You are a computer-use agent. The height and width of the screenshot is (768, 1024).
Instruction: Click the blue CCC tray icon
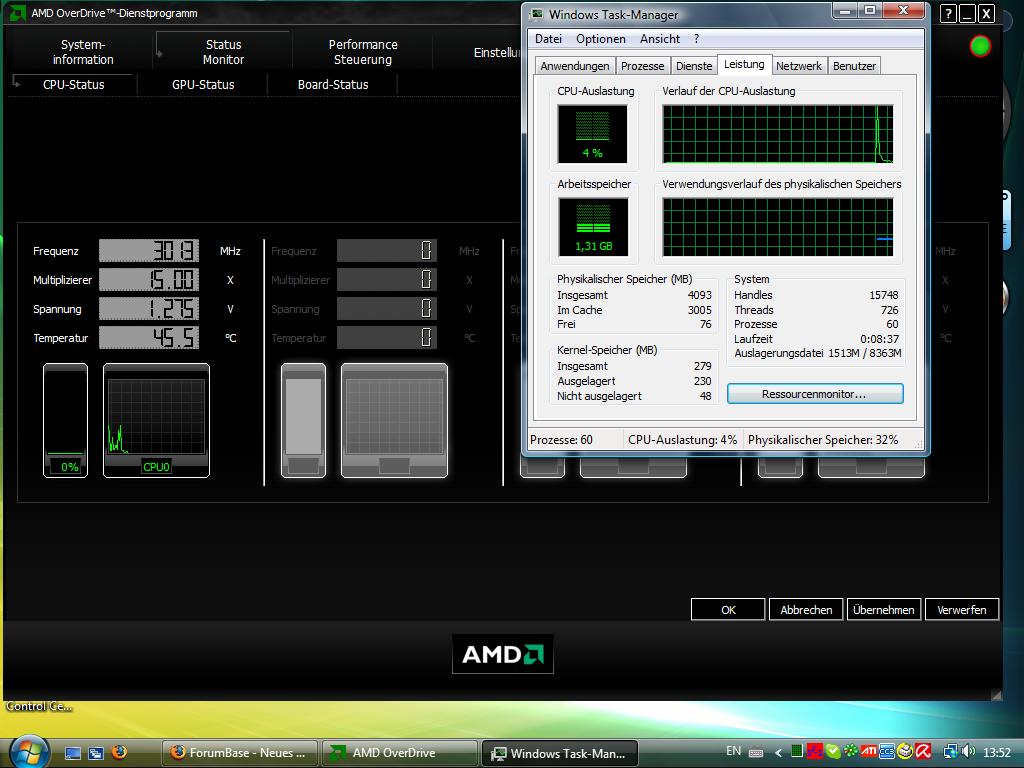[x=887, y=751]
